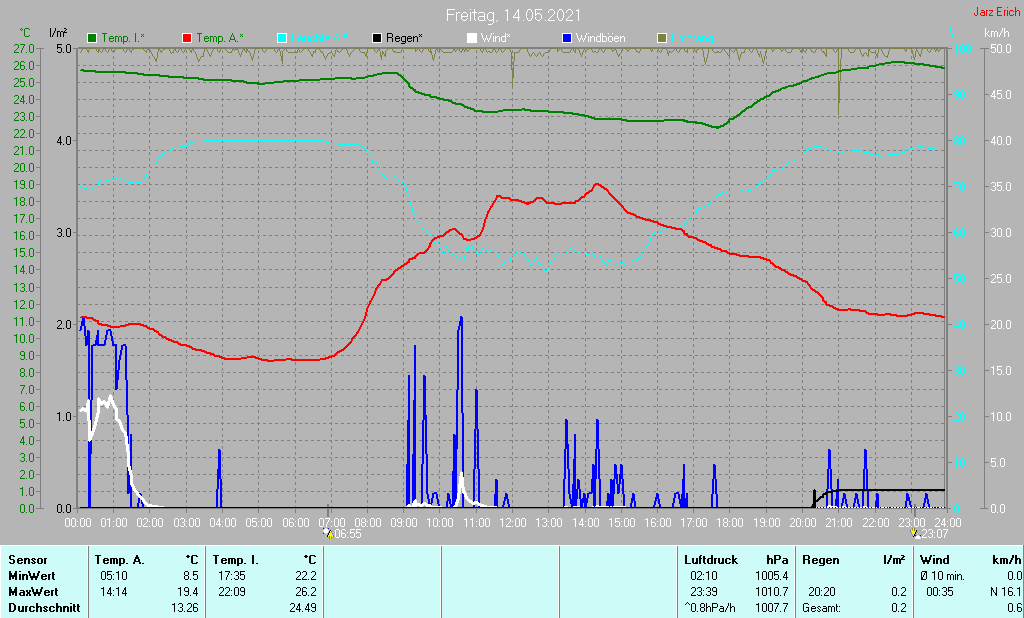
Task: Click the blue Windböen legend swatch
Action: tap(567, 39)
